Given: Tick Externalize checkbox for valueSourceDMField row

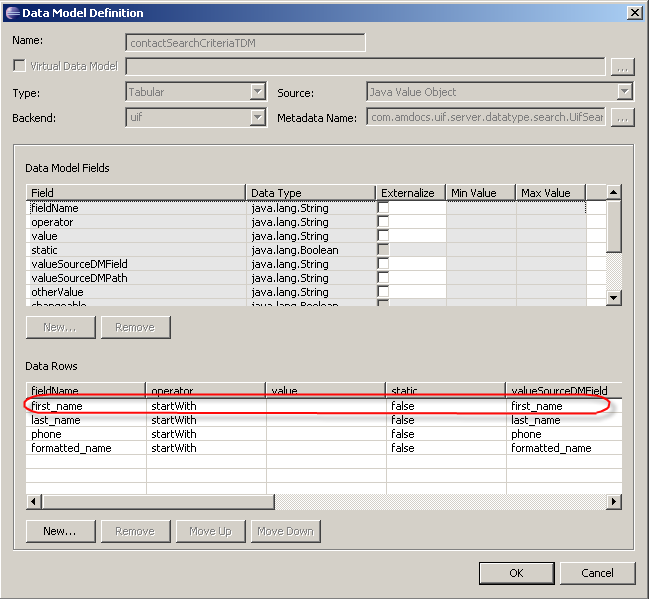Looking at the screenshot, I should (383, 264).
